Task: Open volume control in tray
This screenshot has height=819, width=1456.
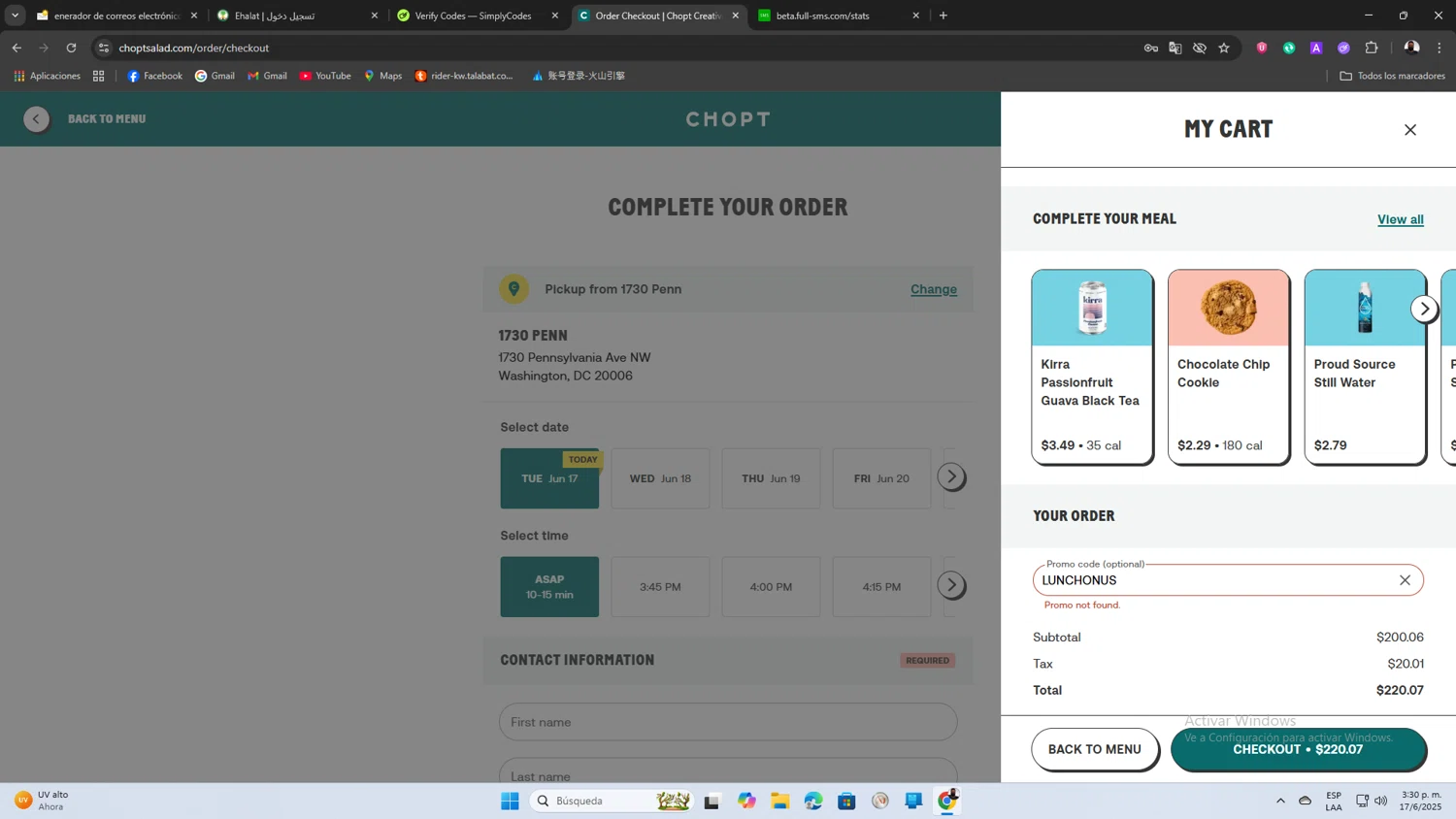Action: point(1381,801)
